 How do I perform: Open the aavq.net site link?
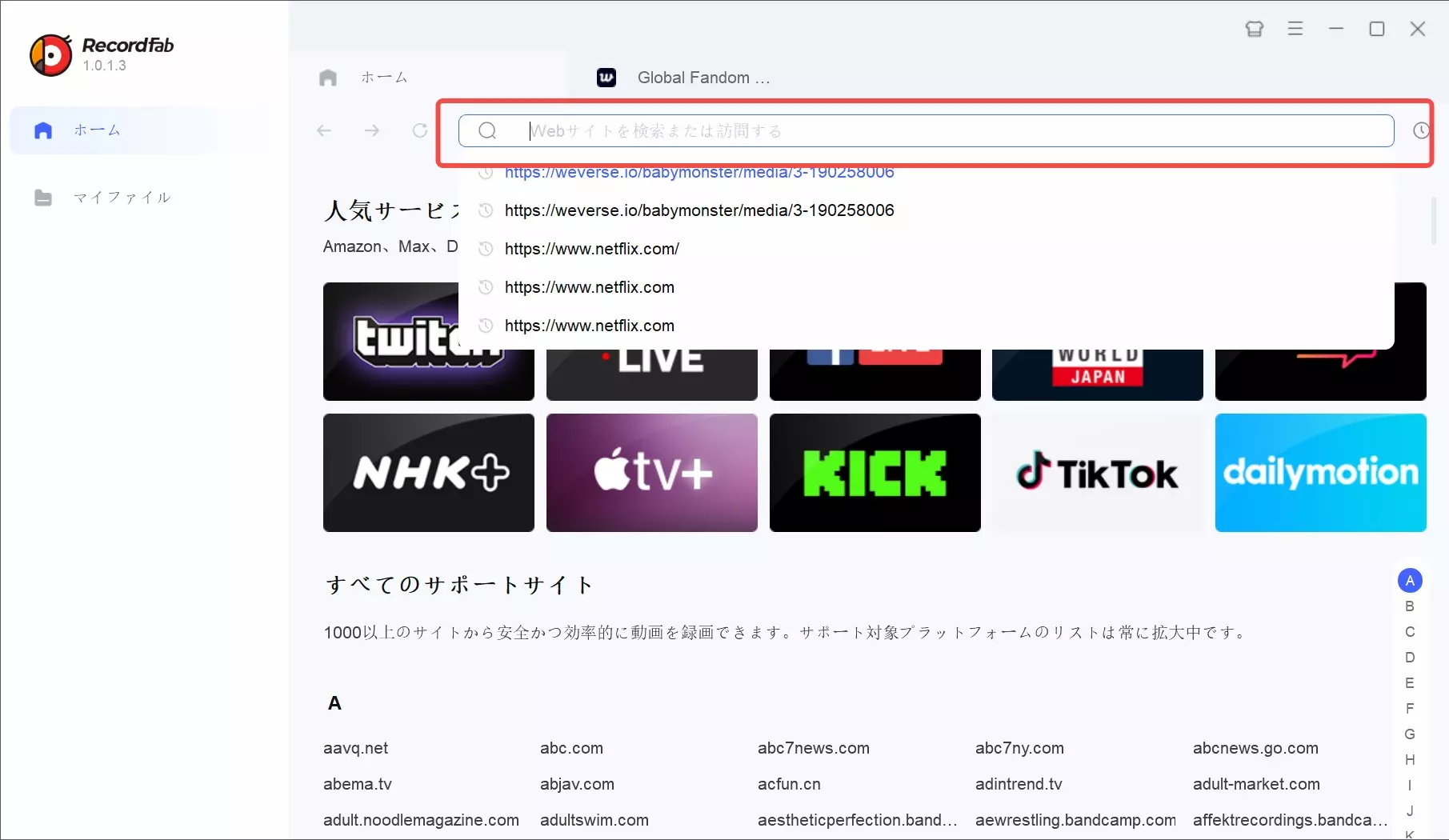pyautogui.click(x=355, y=748)
